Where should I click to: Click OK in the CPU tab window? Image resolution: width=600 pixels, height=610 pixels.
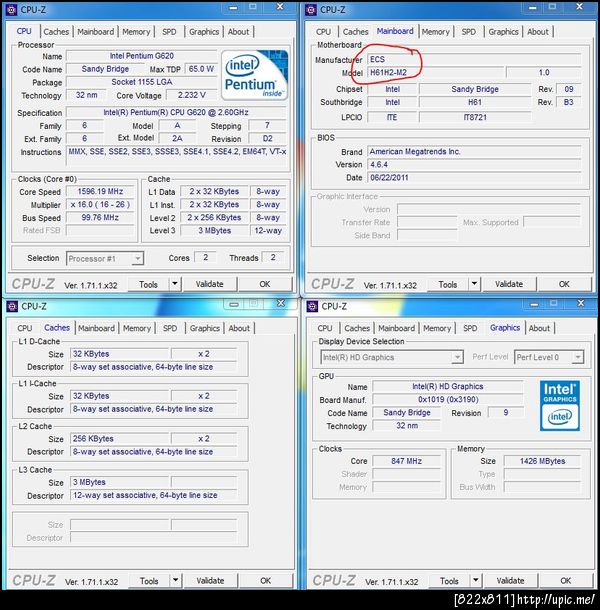[265, 284]
